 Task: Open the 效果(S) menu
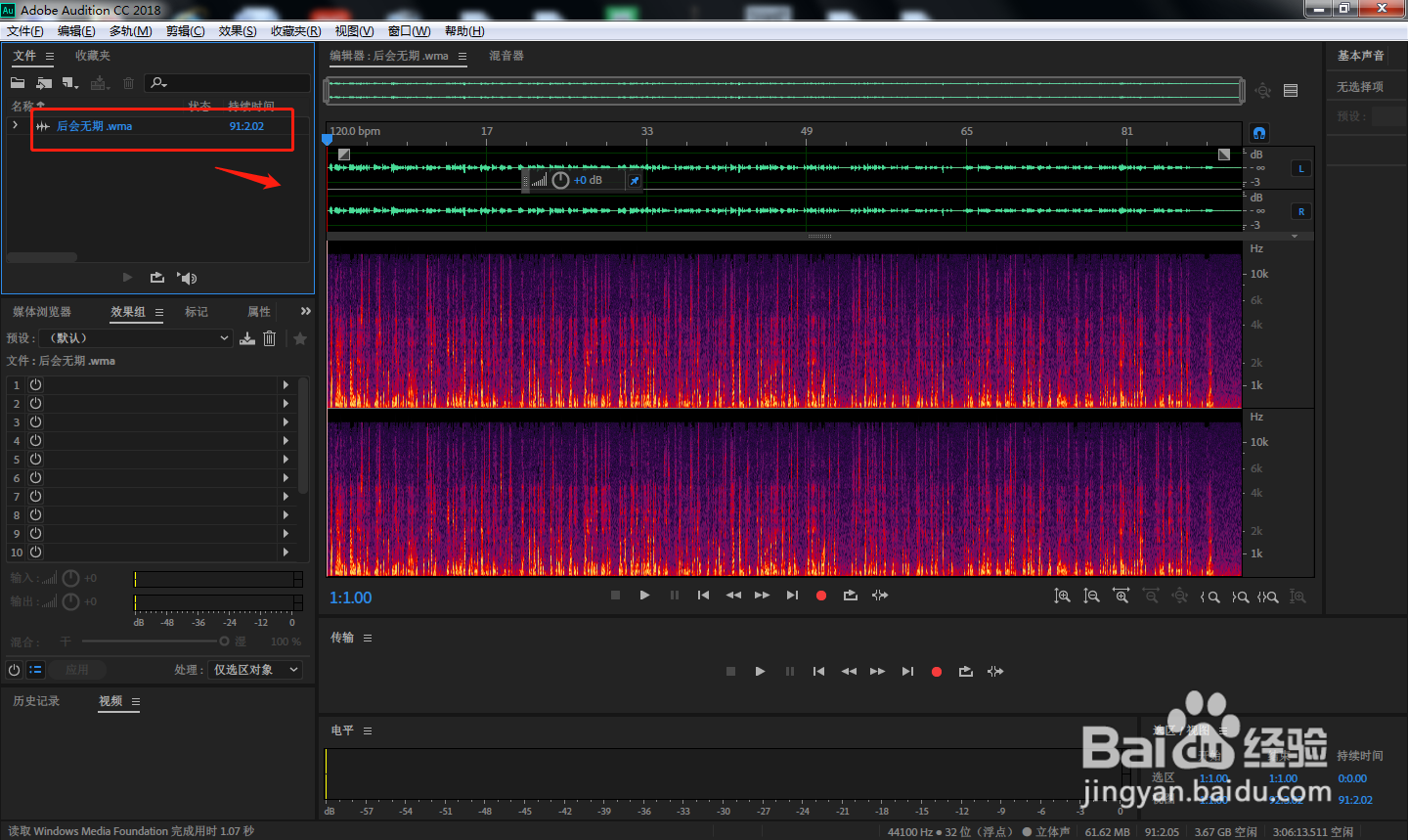click(x=238, y=31)
